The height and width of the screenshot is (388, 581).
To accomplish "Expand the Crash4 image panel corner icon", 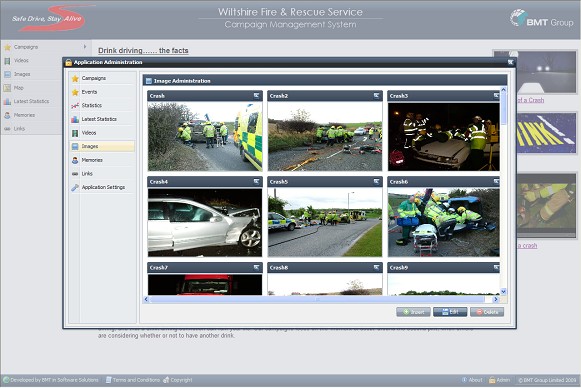I will coord(256,182).
